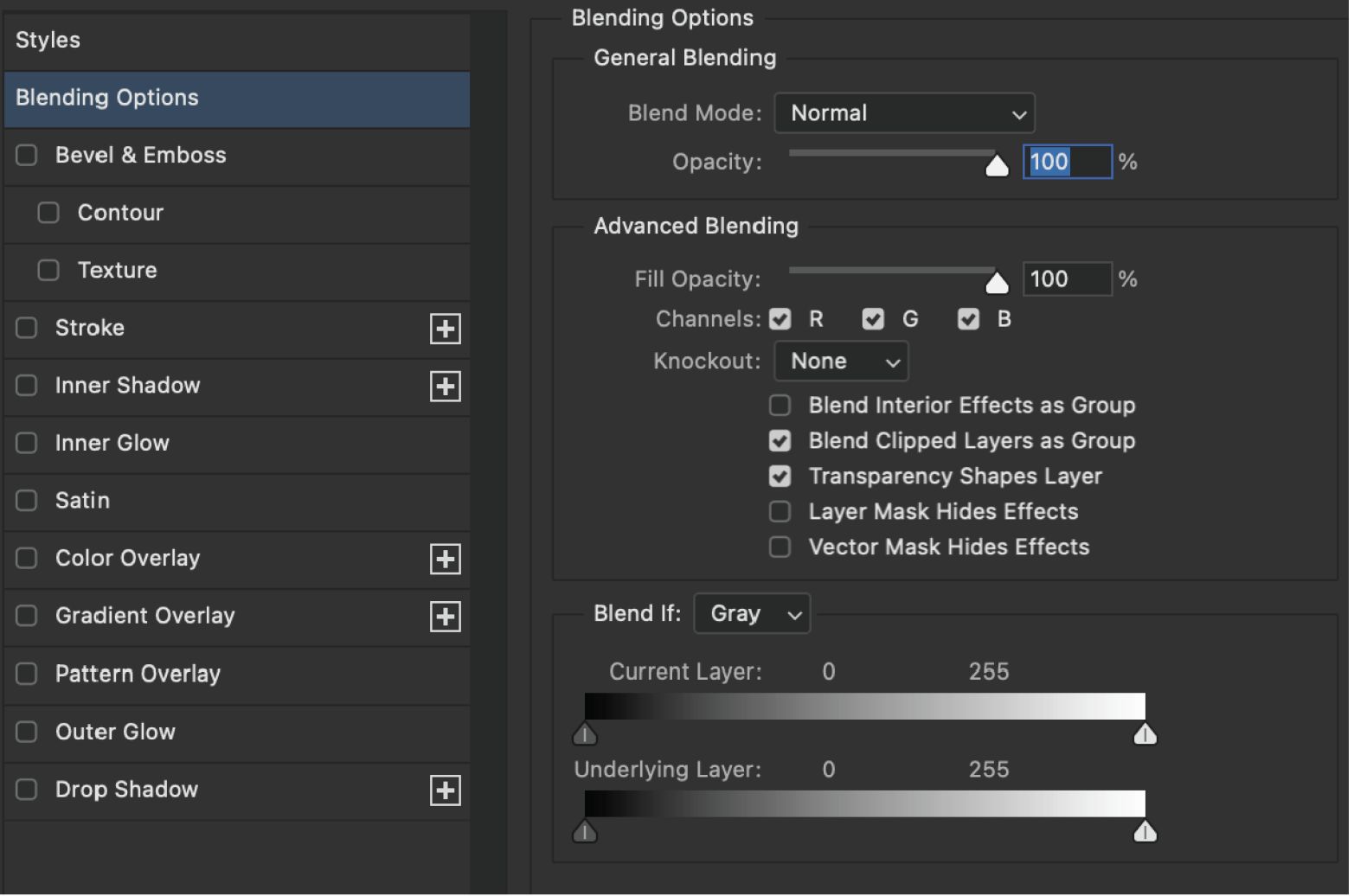Click the Underlying Layer black point slider
Screen dimensions: 1354x896
click(585, 832)
